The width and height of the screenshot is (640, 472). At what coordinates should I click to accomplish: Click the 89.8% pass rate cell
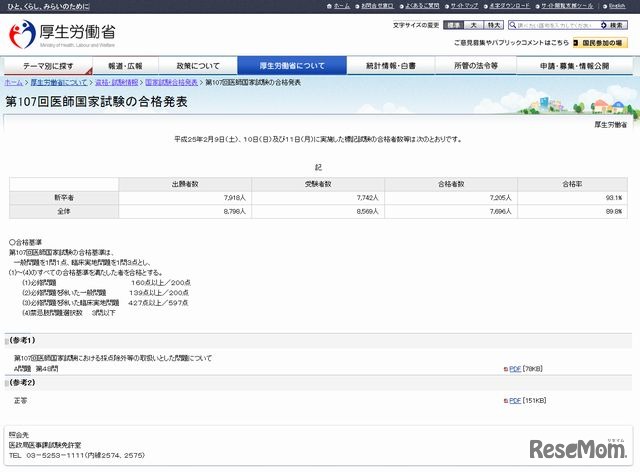pyautogui.click(x=573, y=212)
